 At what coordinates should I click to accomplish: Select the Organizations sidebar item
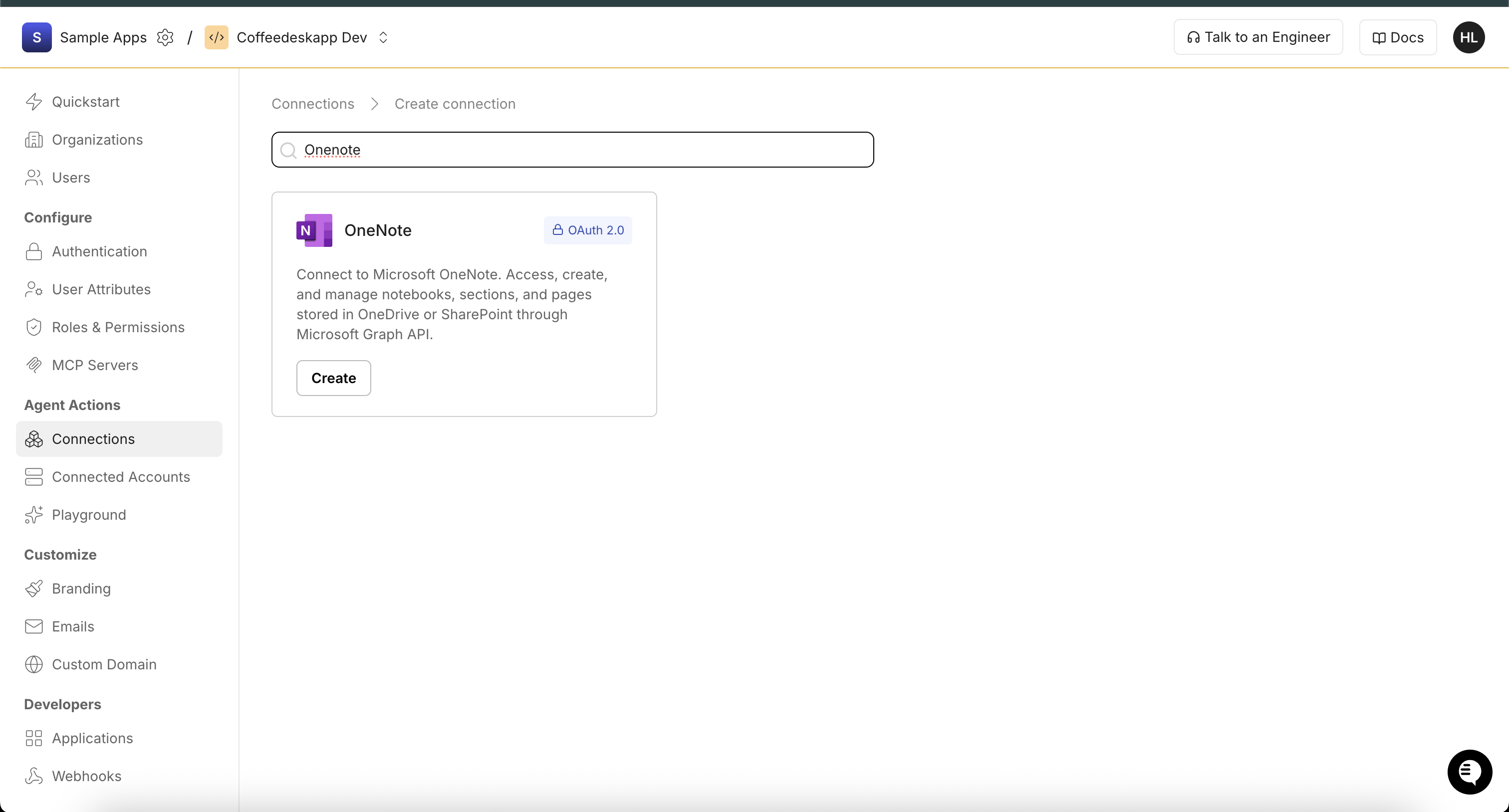(97, 139)
